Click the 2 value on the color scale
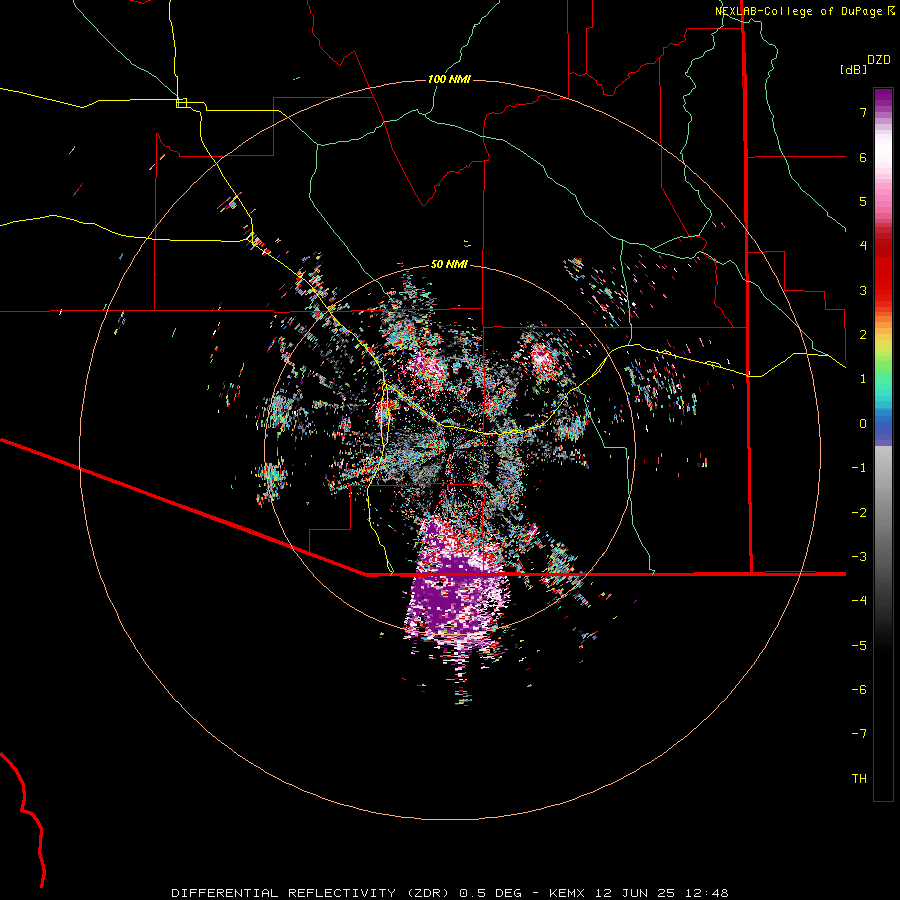The height and width of the screenshot is (900, 900). (x=863, y=335)
